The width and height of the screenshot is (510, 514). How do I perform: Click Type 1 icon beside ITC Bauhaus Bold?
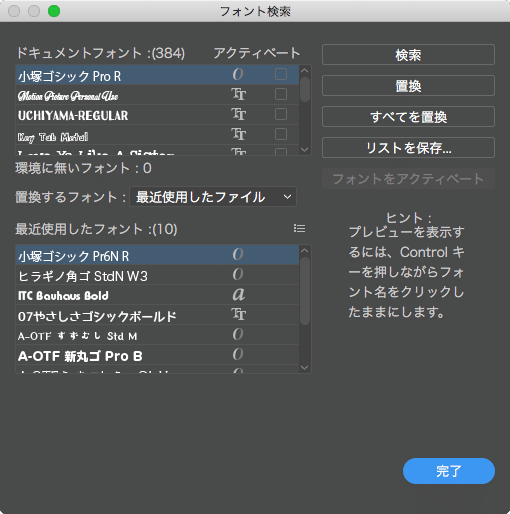239,294
